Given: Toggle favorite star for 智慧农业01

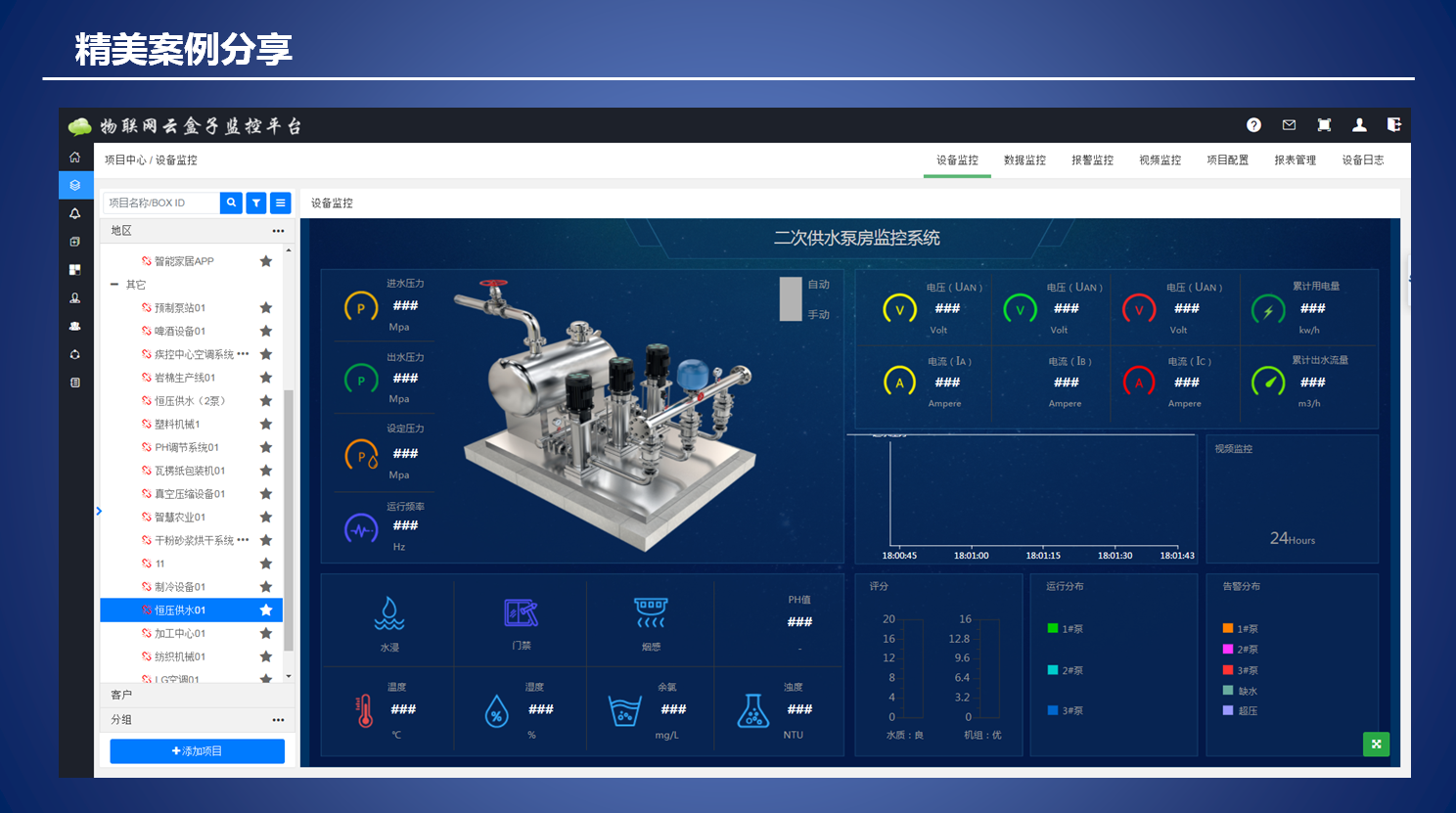Looking at the screenshot, I should coord(265,518).
